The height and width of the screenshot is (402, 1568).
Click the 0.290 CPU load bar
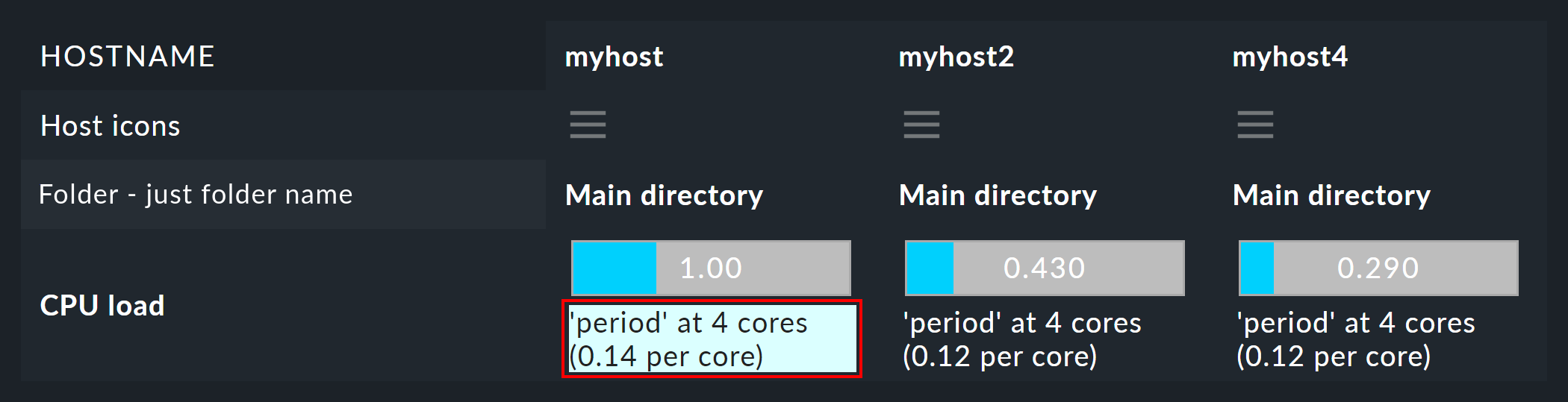coord(1378,268)
